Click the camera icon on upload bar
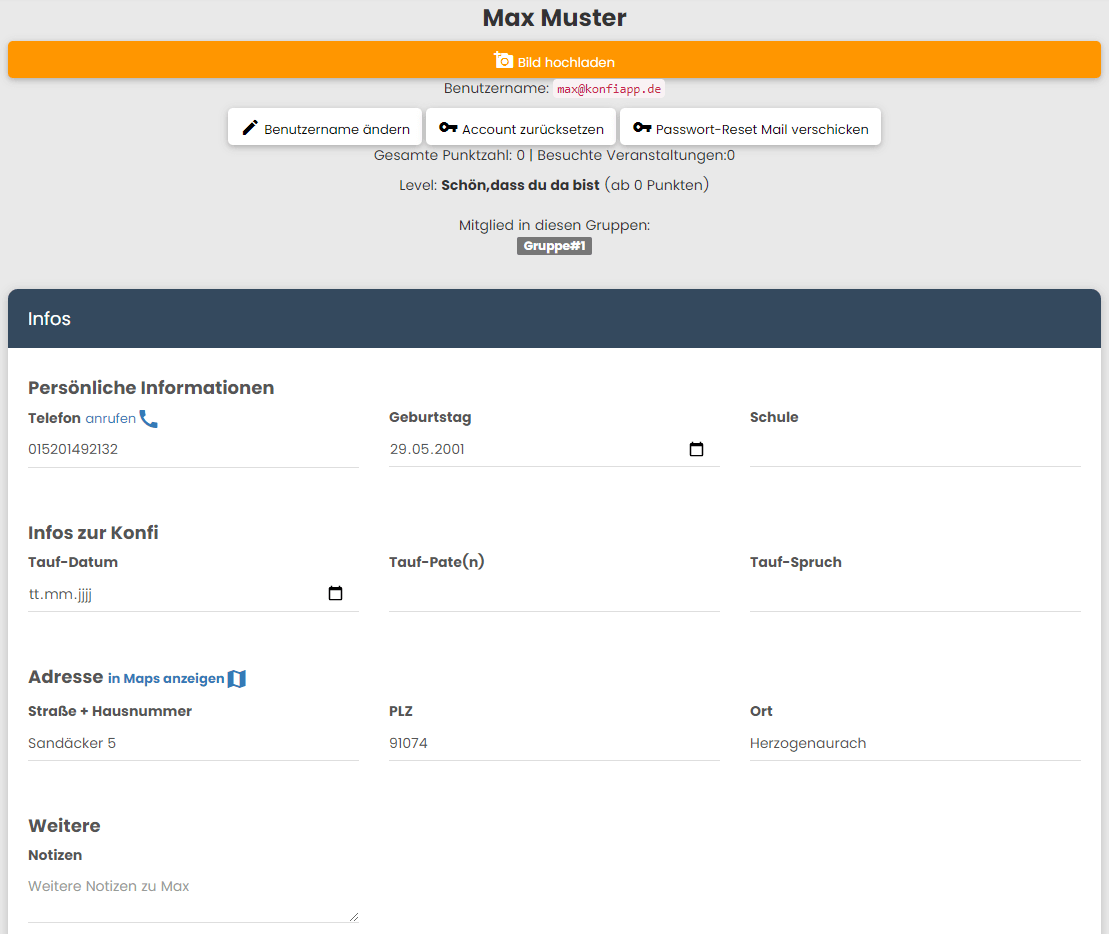The image size is (1109, 934). (x=504, y=61)
